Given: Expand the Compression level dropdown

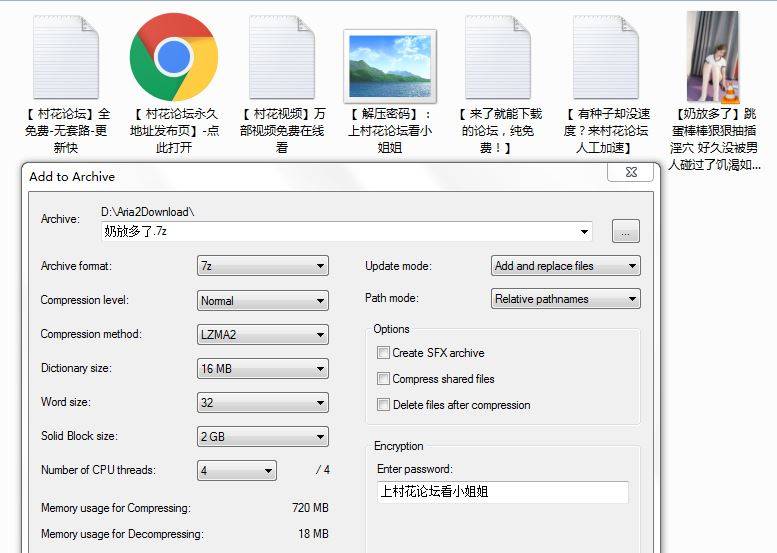Looking at the screenshot, I should [x=263, y=300].
